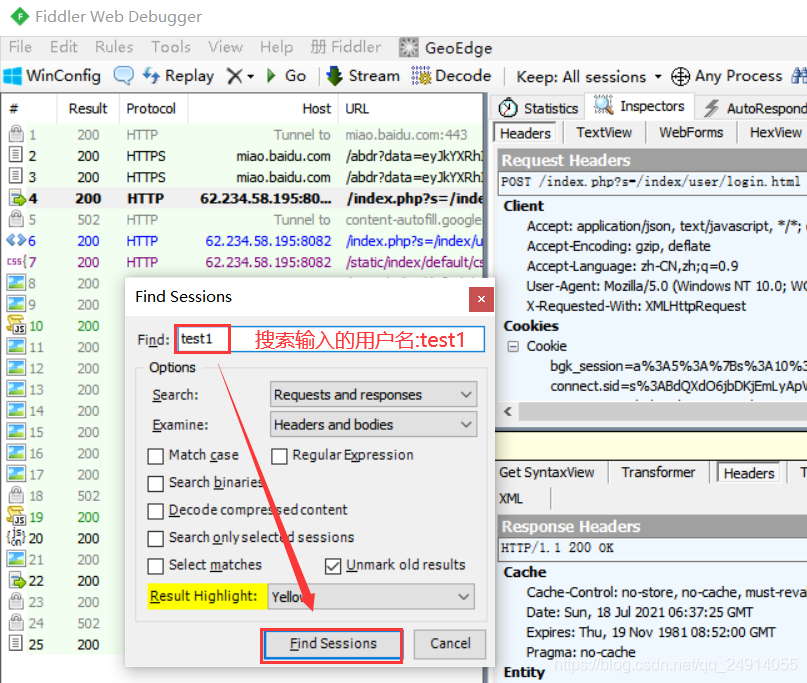The width and height of the screenshot is (807, 683).
Task: Switch to the Inspectors tab
Action: 639,106
